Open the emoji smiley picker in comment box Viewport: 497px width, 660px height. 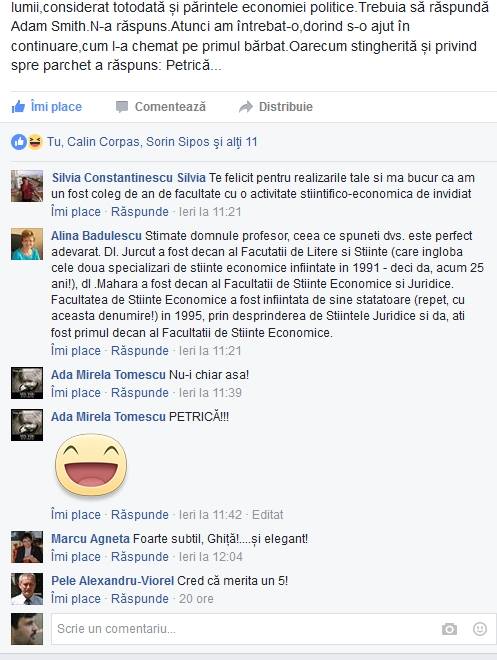click(480, 629)
